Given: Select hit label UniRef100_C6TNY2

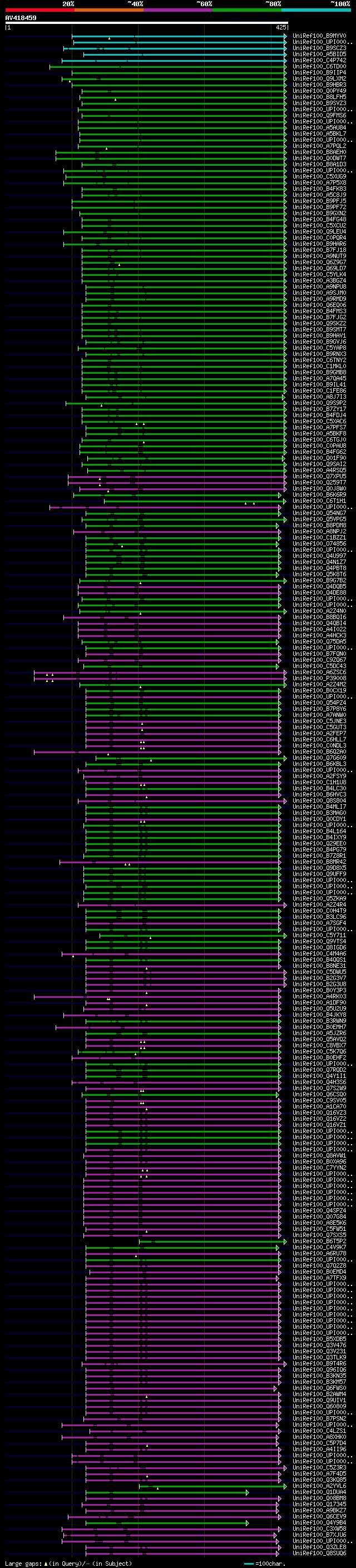Looking at the screenshot, I should coord(319,360).
